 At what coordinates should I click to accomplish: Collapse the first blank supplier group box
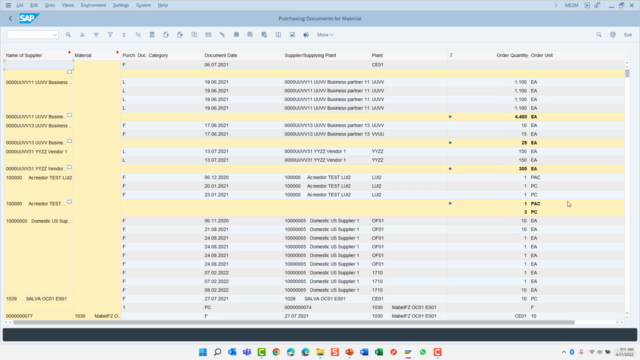coord(69,72)
